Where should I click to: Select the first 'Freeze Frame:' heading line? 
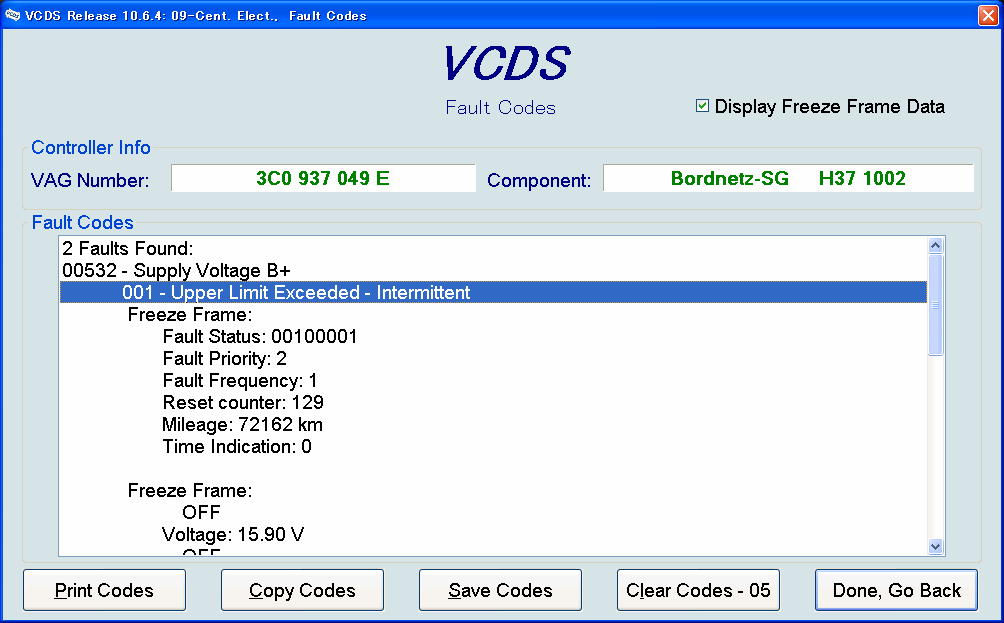(190, 314)
